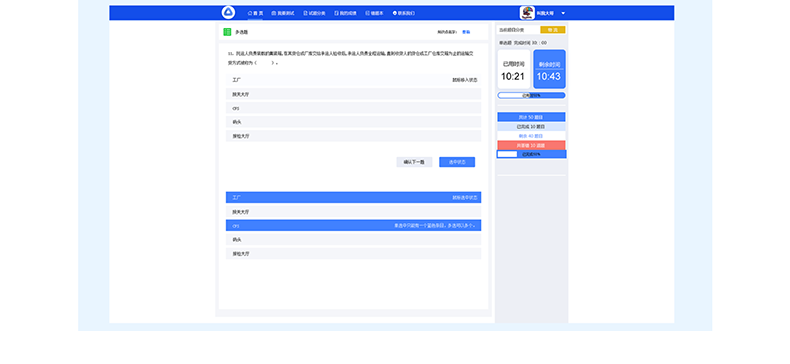Click the green 多选题 question-type icon

click(x=227, y=32)
